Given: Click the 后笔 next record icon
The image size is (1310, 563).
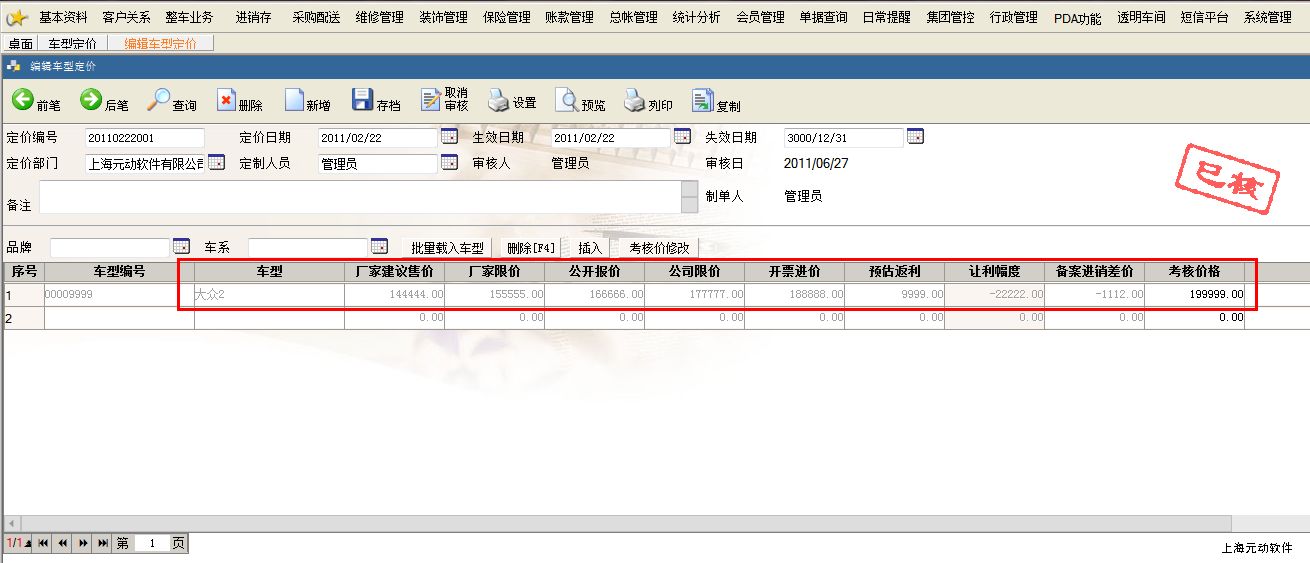Looking at the screenshot, I should point(91,100).
